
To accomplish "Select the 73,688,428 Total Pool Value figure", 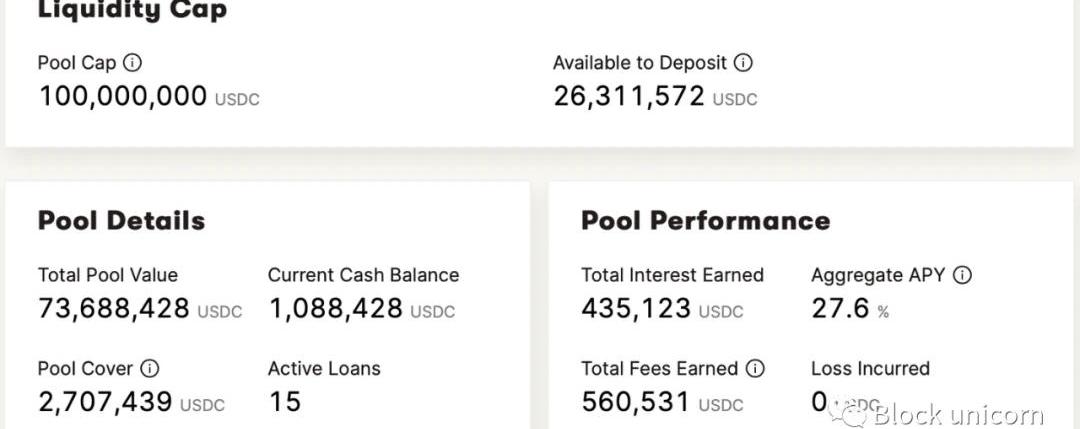I will tap(114, 308).
